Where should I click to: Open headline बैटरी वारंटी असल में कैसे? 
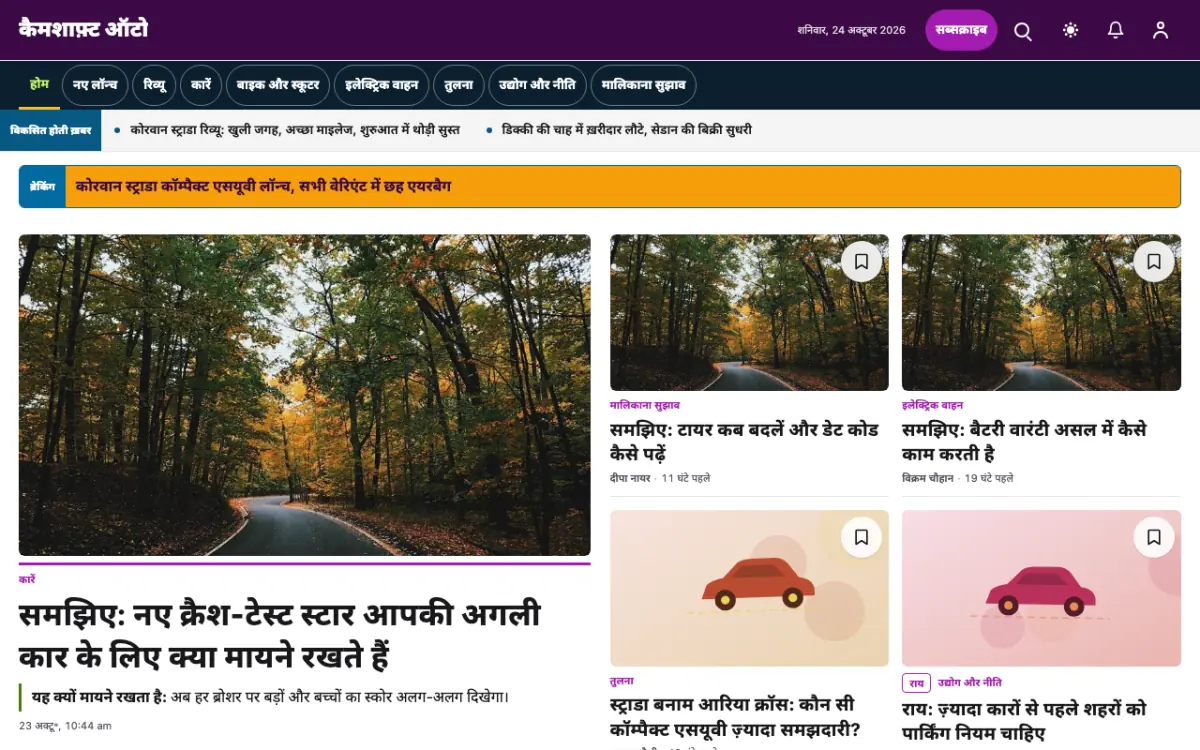pos(1024,441)
